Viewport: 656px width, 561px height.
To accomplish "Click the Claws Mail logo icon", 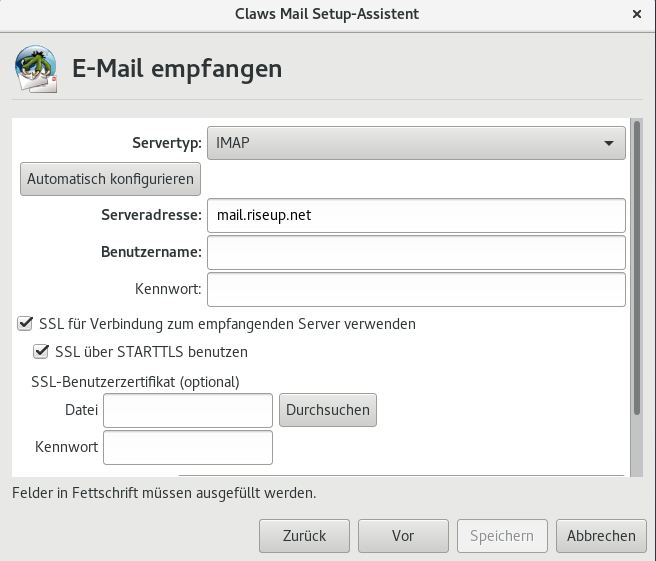I will click(36, 69).
